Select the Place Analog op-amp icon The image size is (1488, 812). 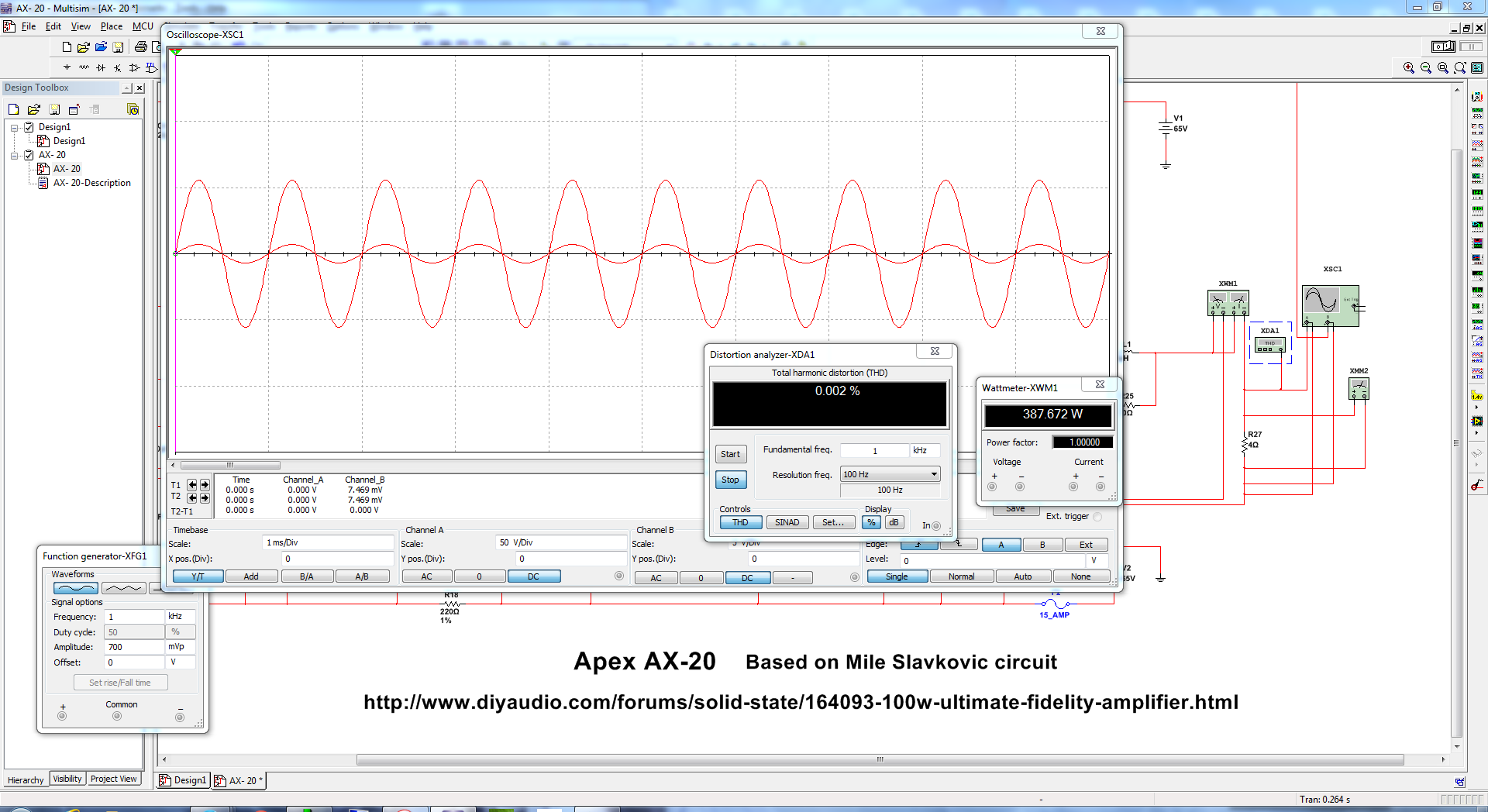pyautogui.click(x=134, y=67)
